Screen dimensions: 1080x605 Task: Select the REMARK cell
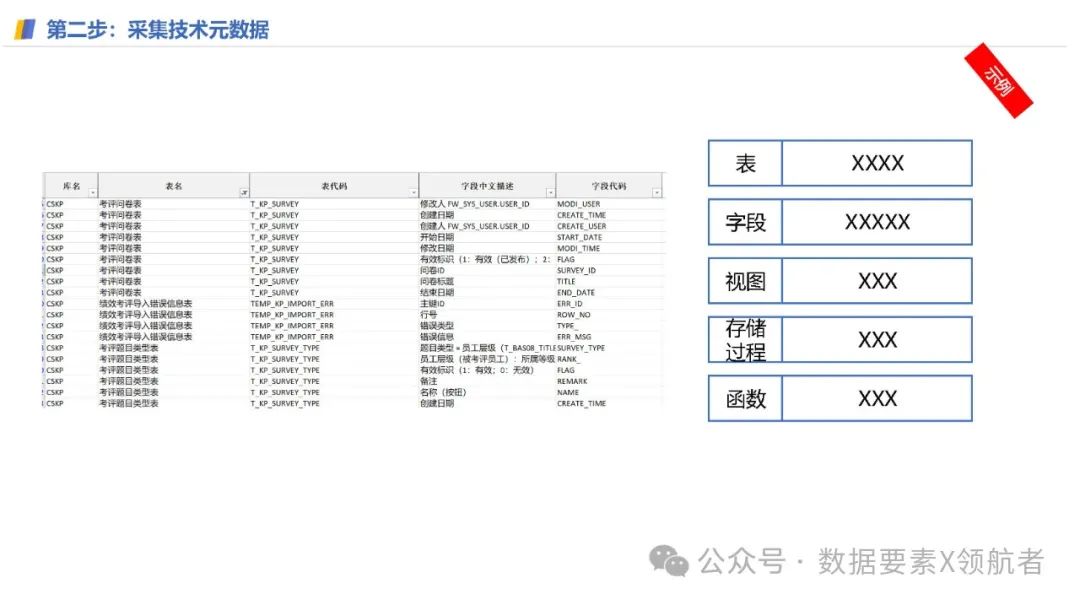(x=610, y=381)
